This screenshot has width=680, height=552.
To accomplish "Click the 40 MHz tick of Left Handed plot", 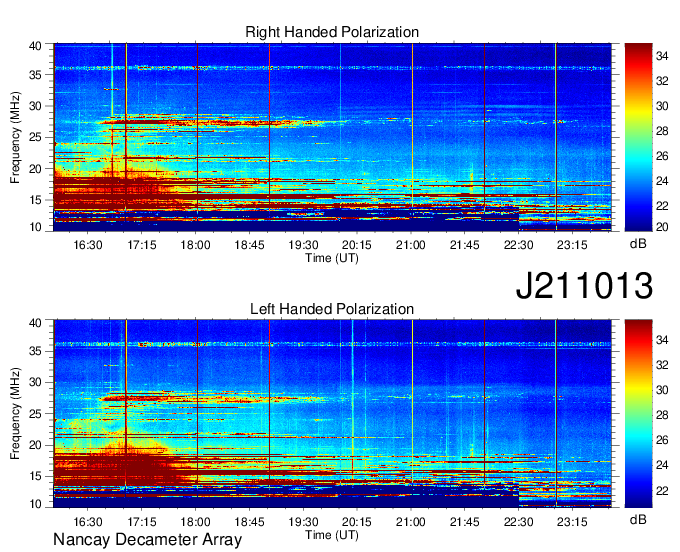I will point(36,323).
